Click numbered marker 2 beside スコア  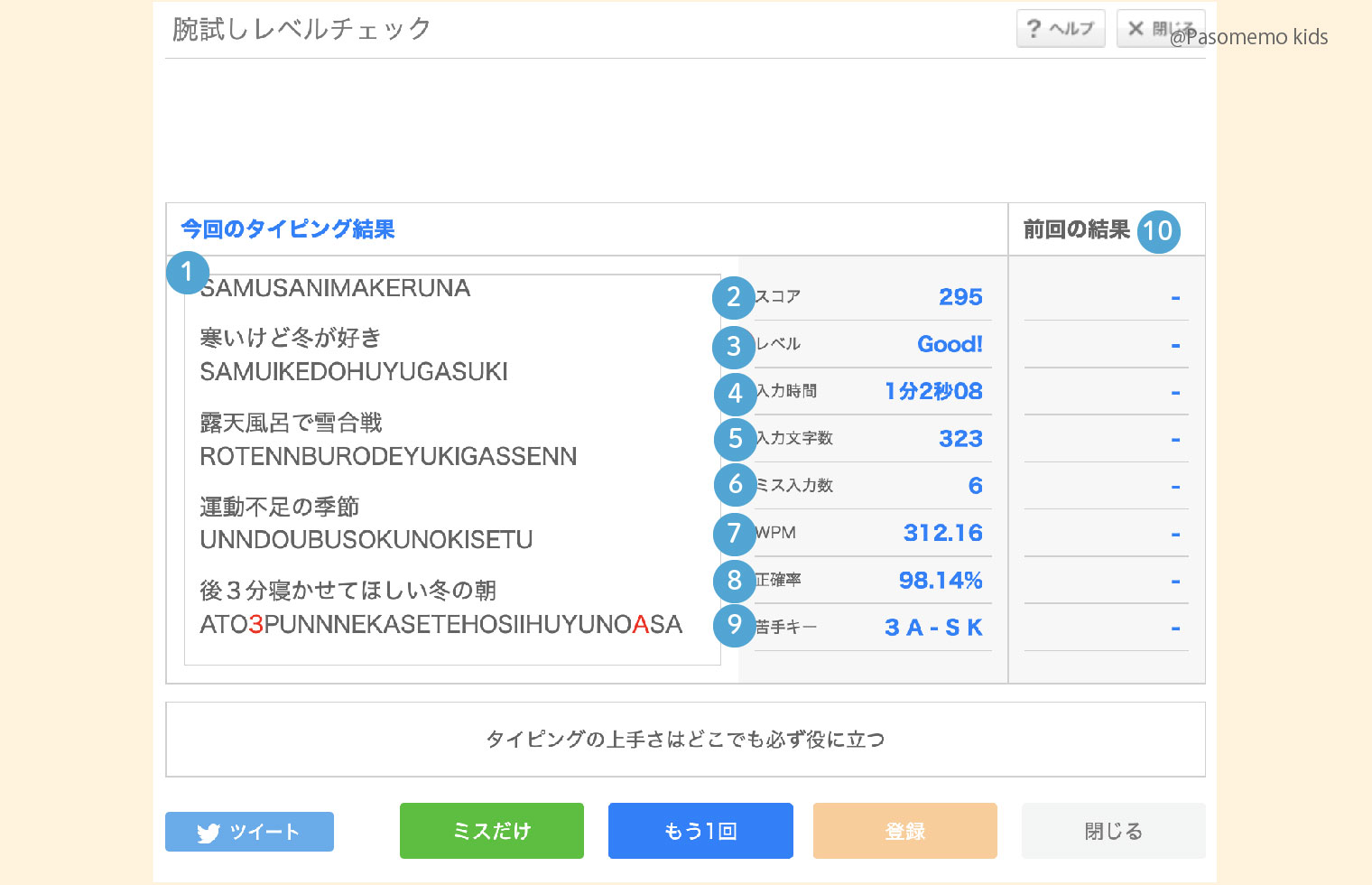(x=734, y=297)
